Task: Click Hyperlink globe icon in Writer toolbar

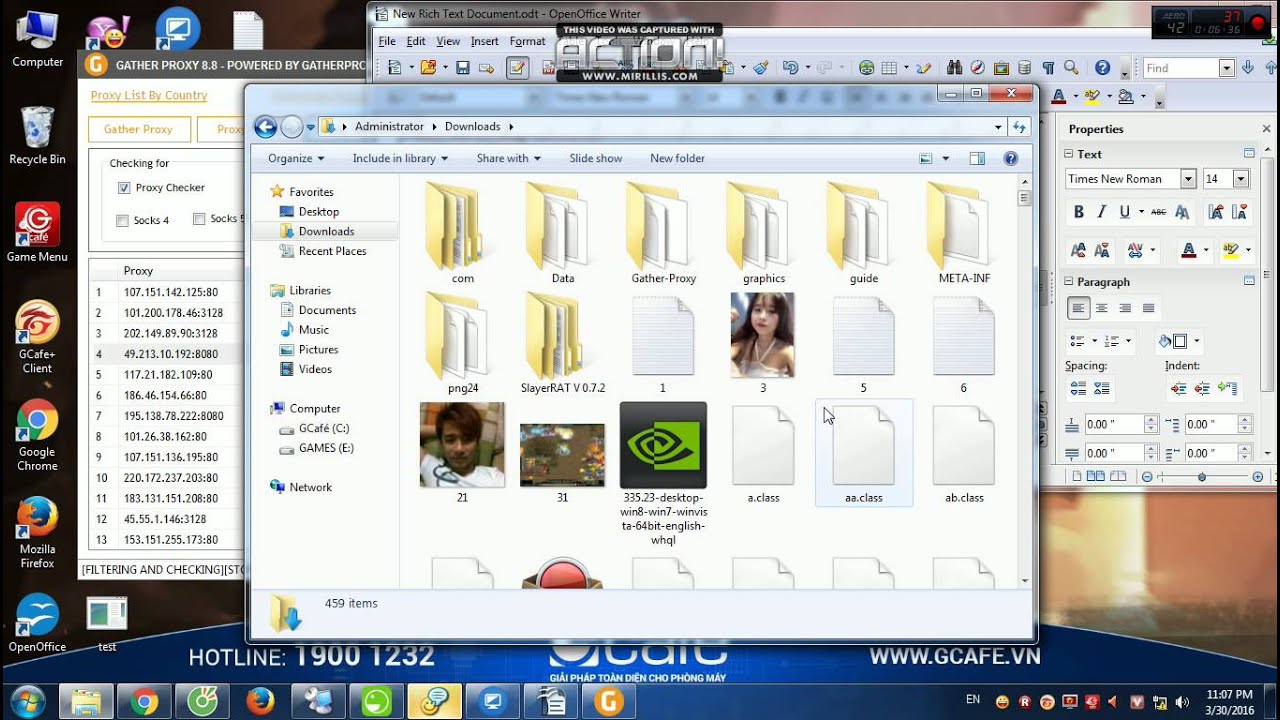Action: (867, 68)
